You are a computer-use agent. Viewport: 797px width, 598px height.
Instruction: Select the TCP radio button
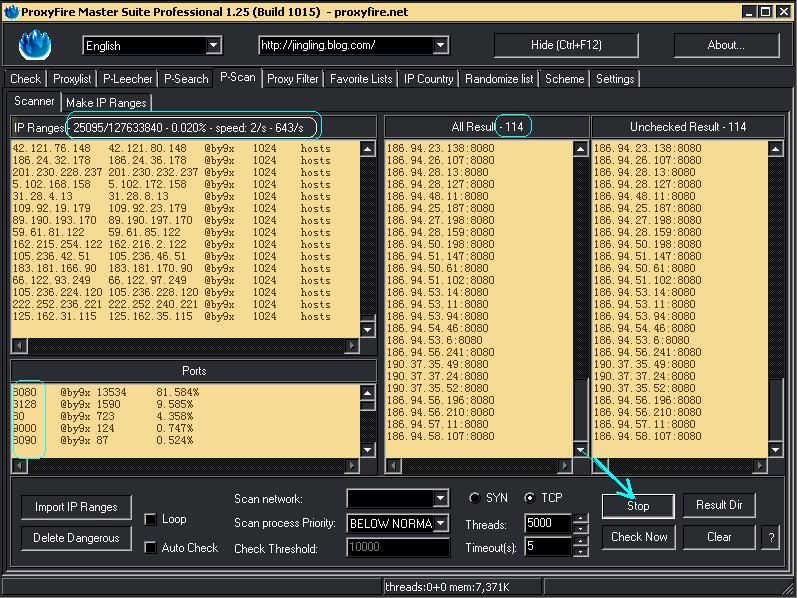click(530, 498)
